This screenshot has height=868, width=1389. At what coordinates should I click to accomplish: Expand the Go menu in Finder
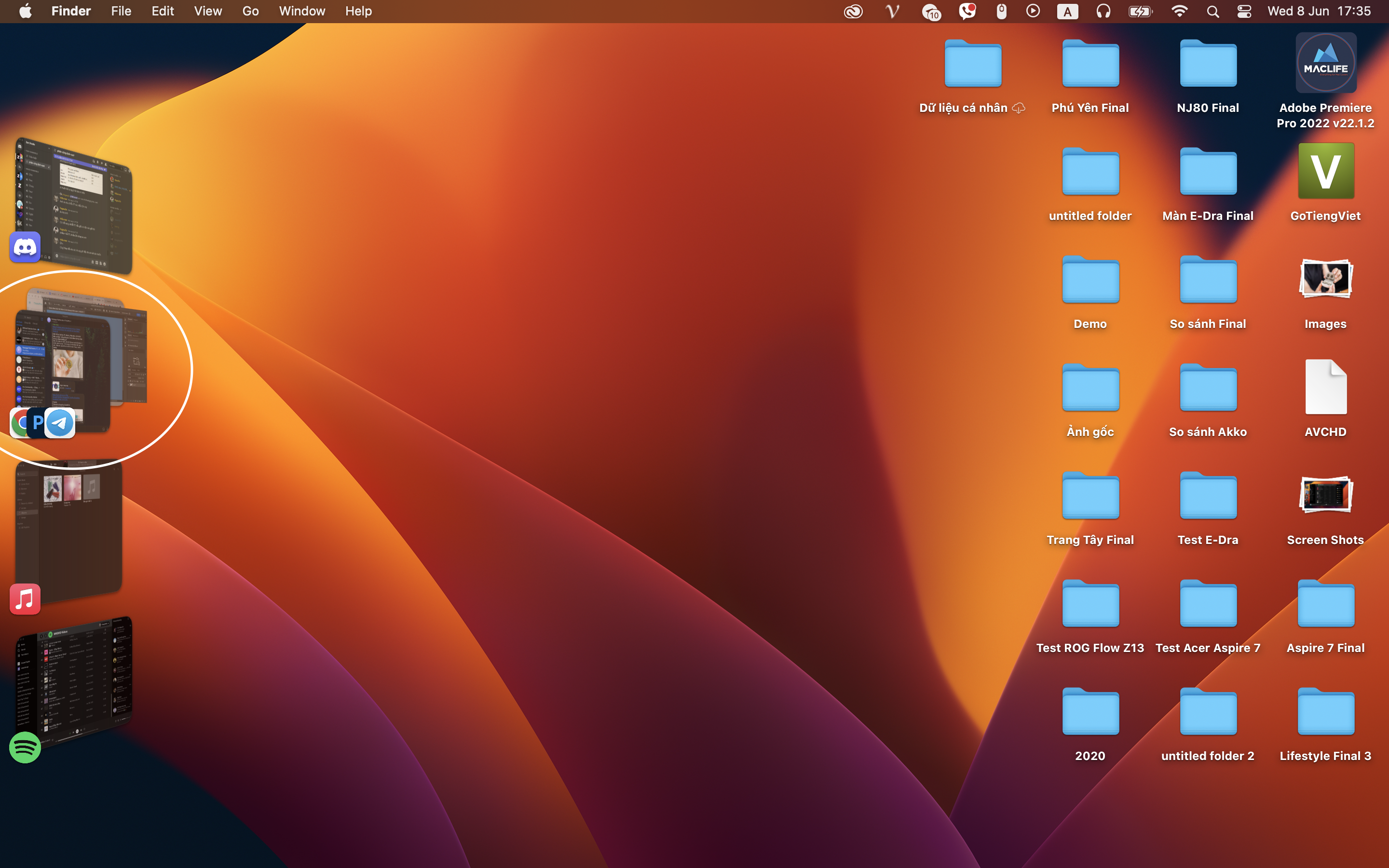249,11
